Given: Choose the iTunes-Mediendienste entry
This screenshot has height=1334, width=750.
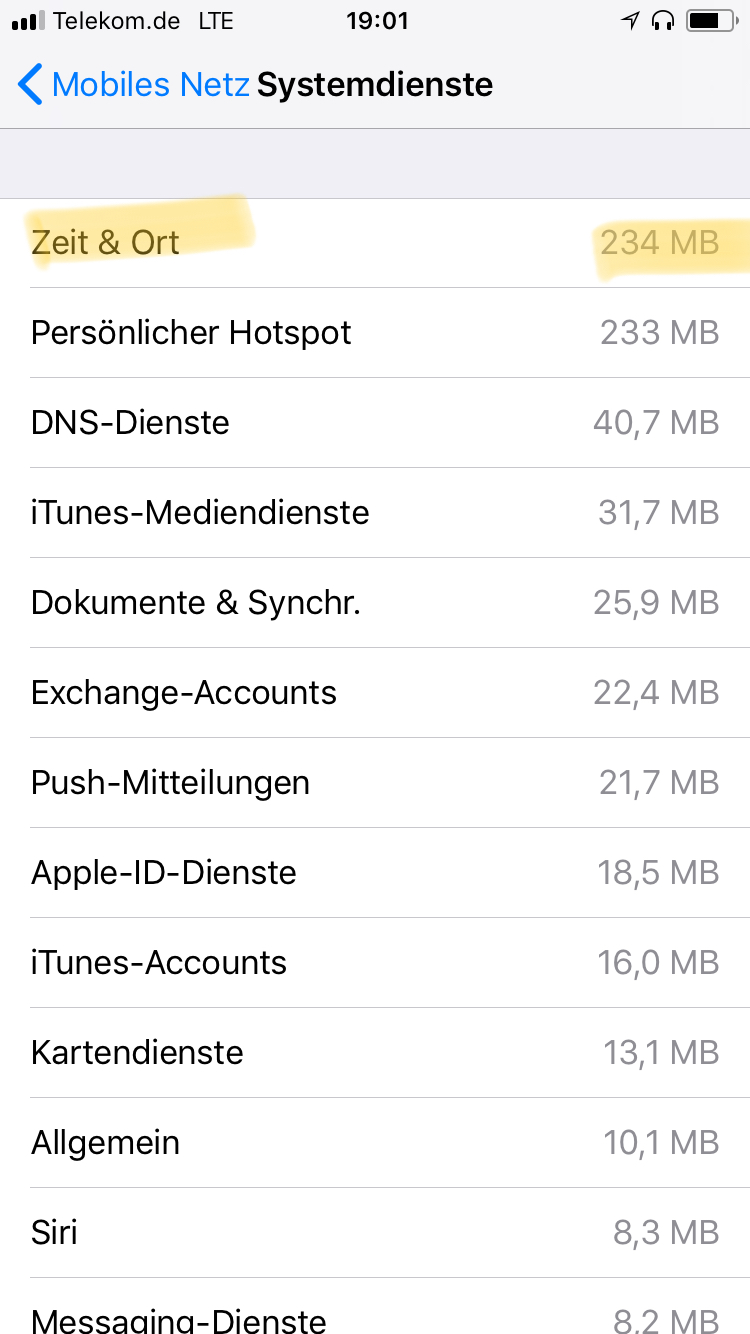Looking at the screenshot, I should coord(375,513).
